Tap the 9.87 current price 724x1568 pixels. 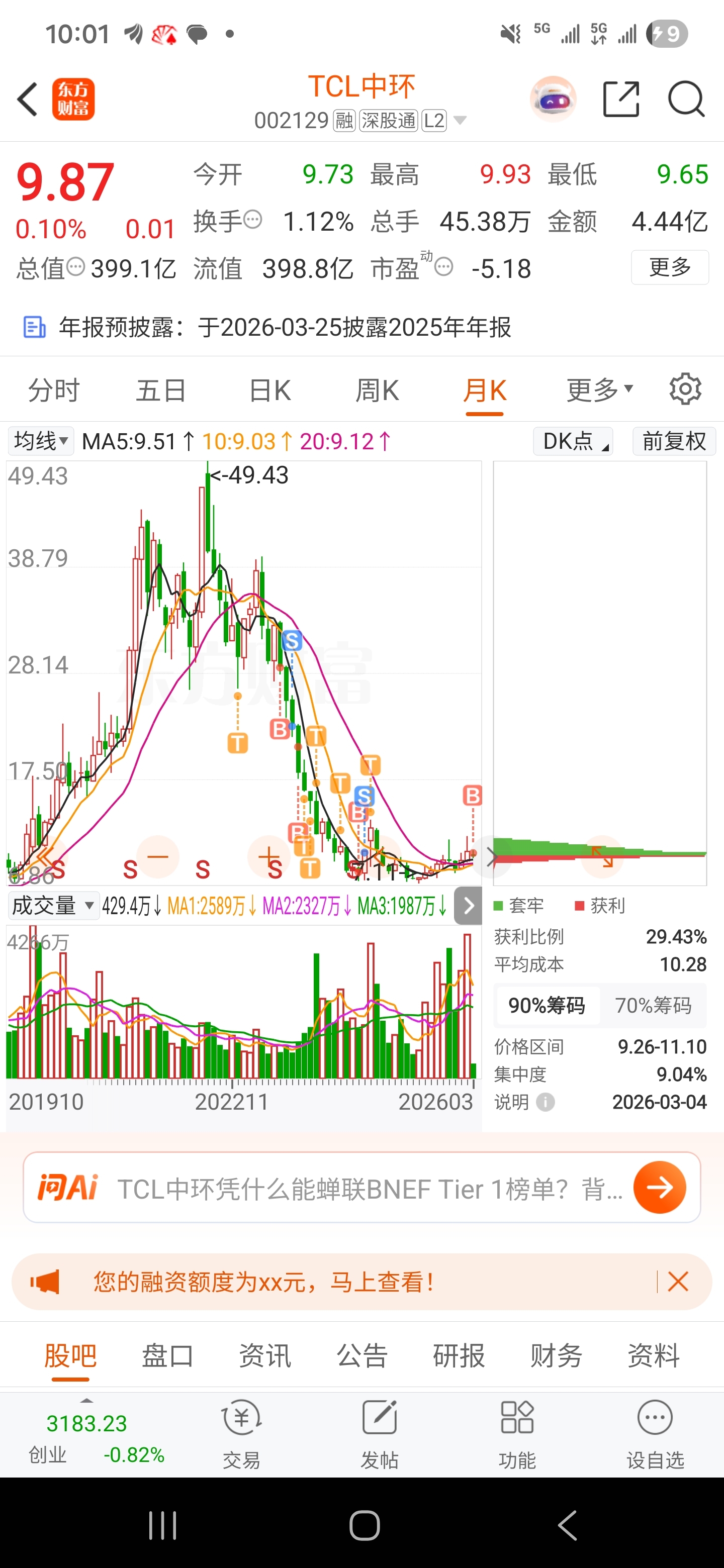65,181
